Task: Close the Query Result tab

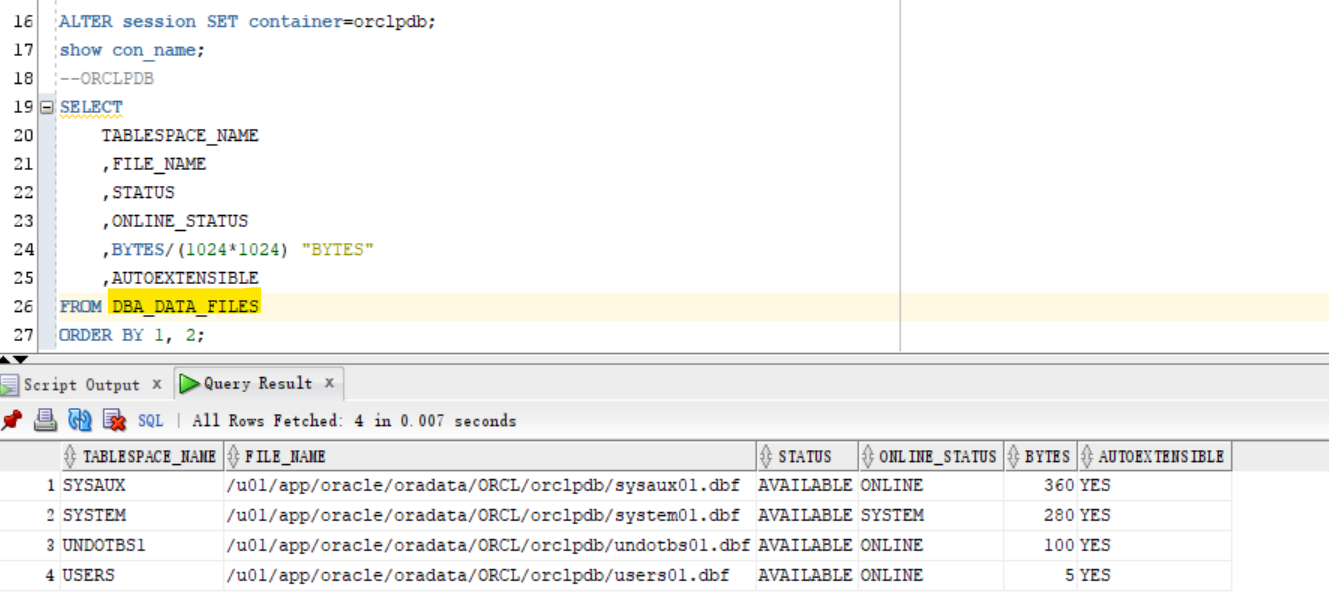Action: point(329,384)
